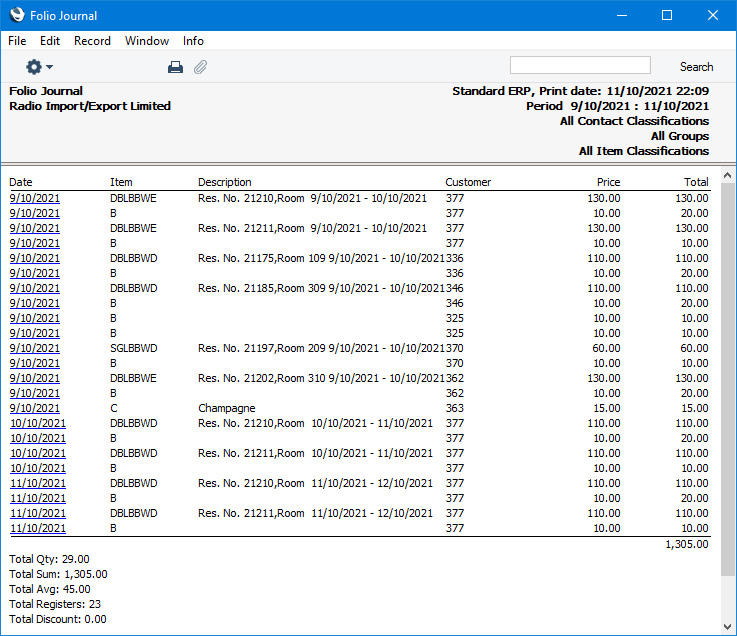The width and height of the screenshot is (737, 636).
Task: Click All Item Classifications header text
Action: point(643,151)
